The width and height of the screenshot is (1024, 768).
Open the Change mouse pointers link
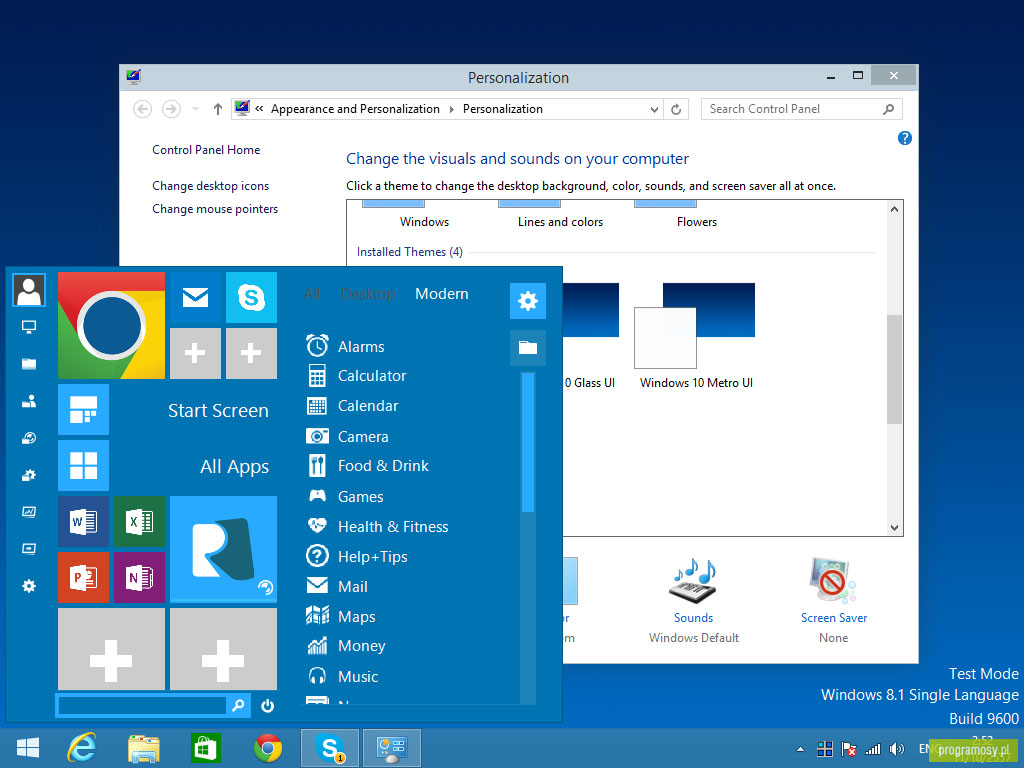215,209
